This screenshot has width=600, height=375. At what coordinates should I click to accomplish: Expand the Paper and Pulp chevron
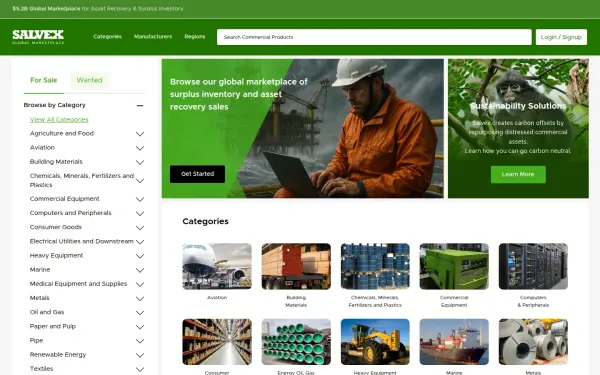click(140, 327)
